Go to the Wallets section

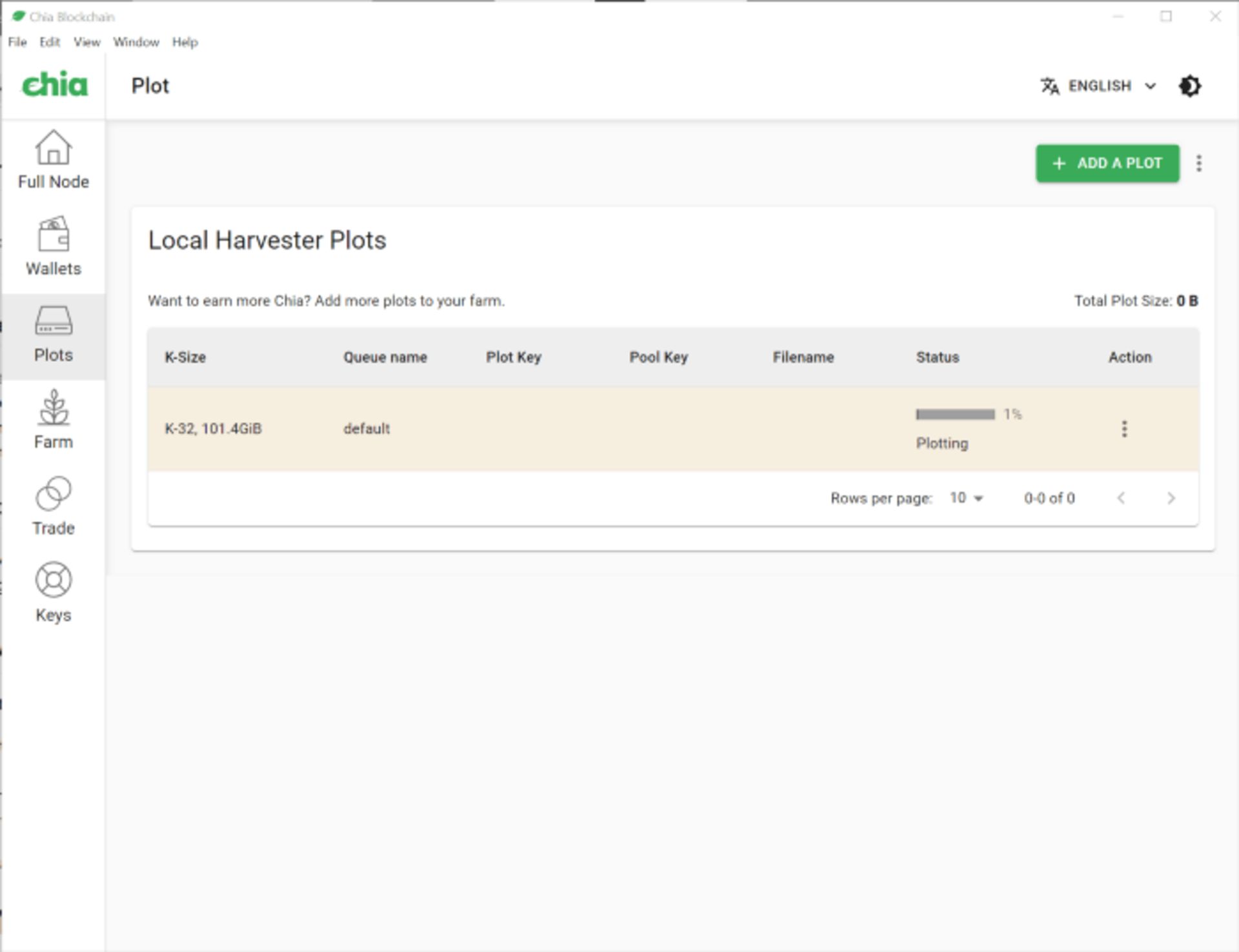53,247
